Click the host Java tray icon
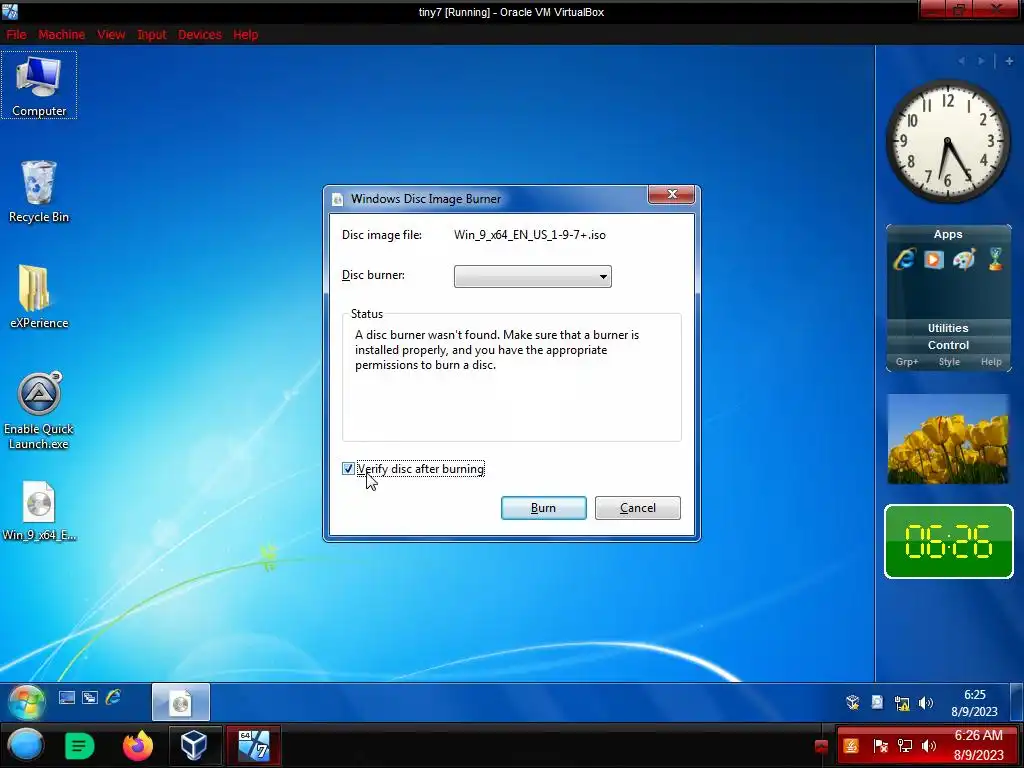1024x768 pixels. click(x=851, y=746)
